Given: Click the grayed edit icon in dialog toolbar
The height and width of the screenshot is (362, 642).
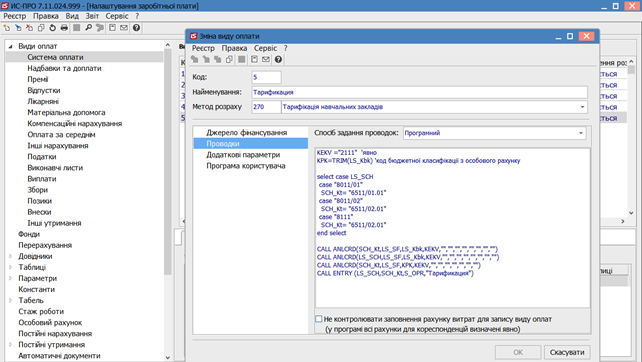Looking at the screenshot, I should (x=206, y=60).
